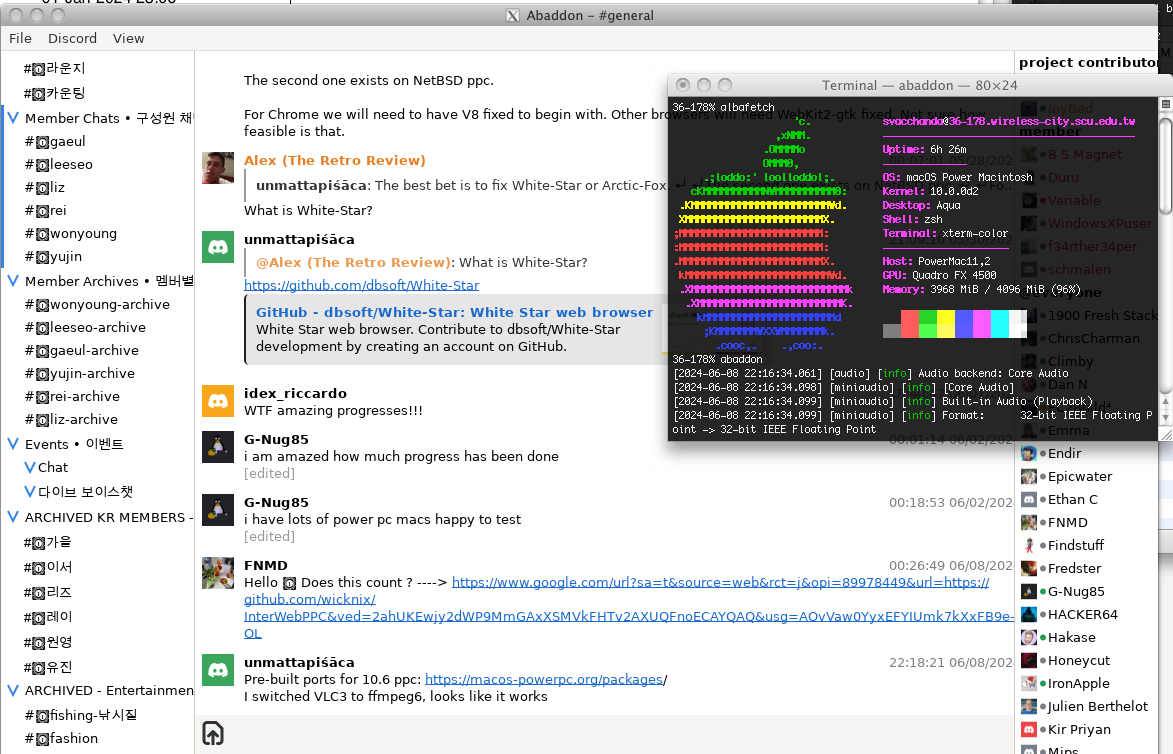The width and height of the screenshot is (1173, 754).
Task: Select member Fredster in member list
Action: coord(1074,568)
